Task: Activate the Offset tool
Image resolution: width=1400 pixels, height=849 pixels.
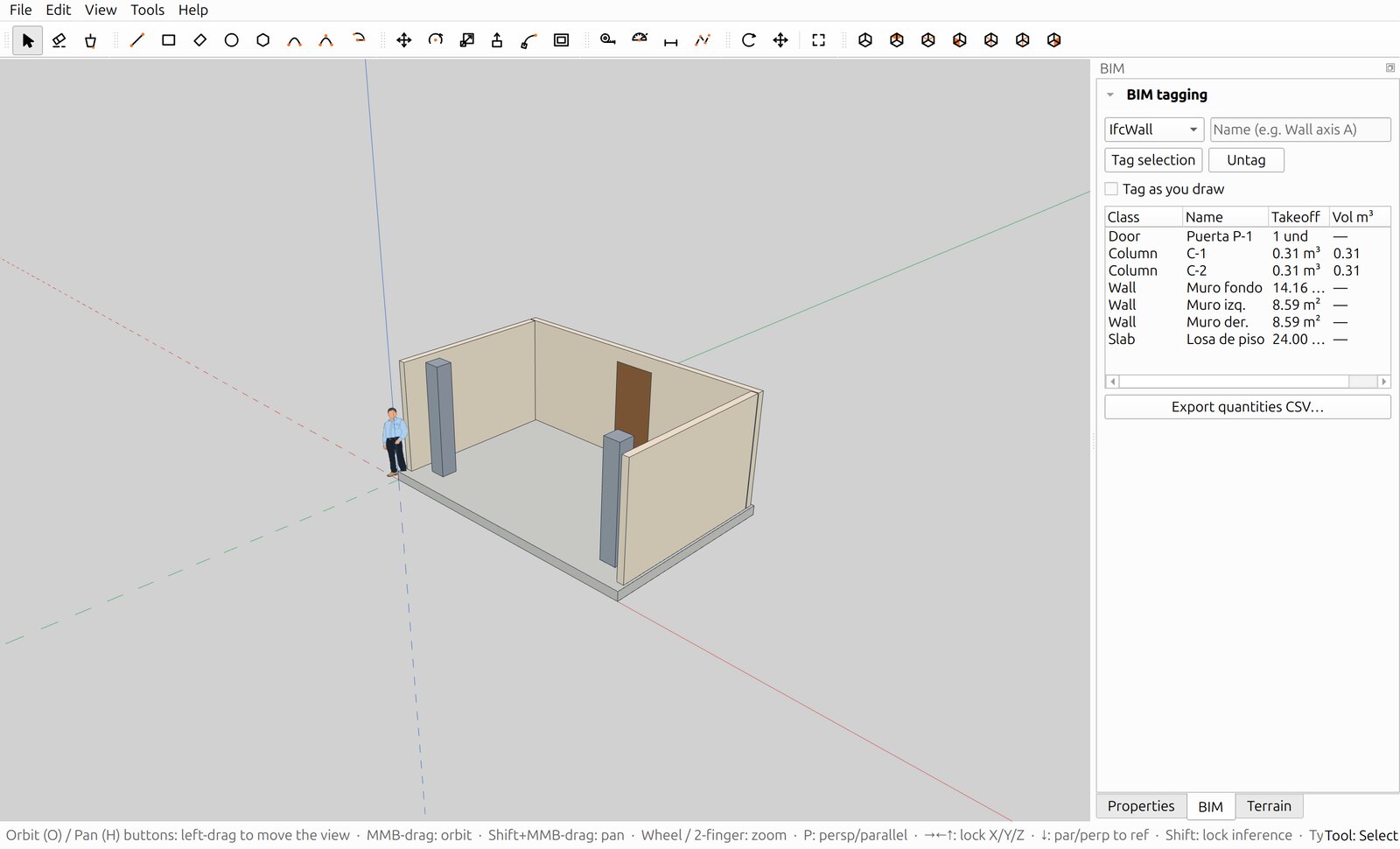Action: coord(562,40)
